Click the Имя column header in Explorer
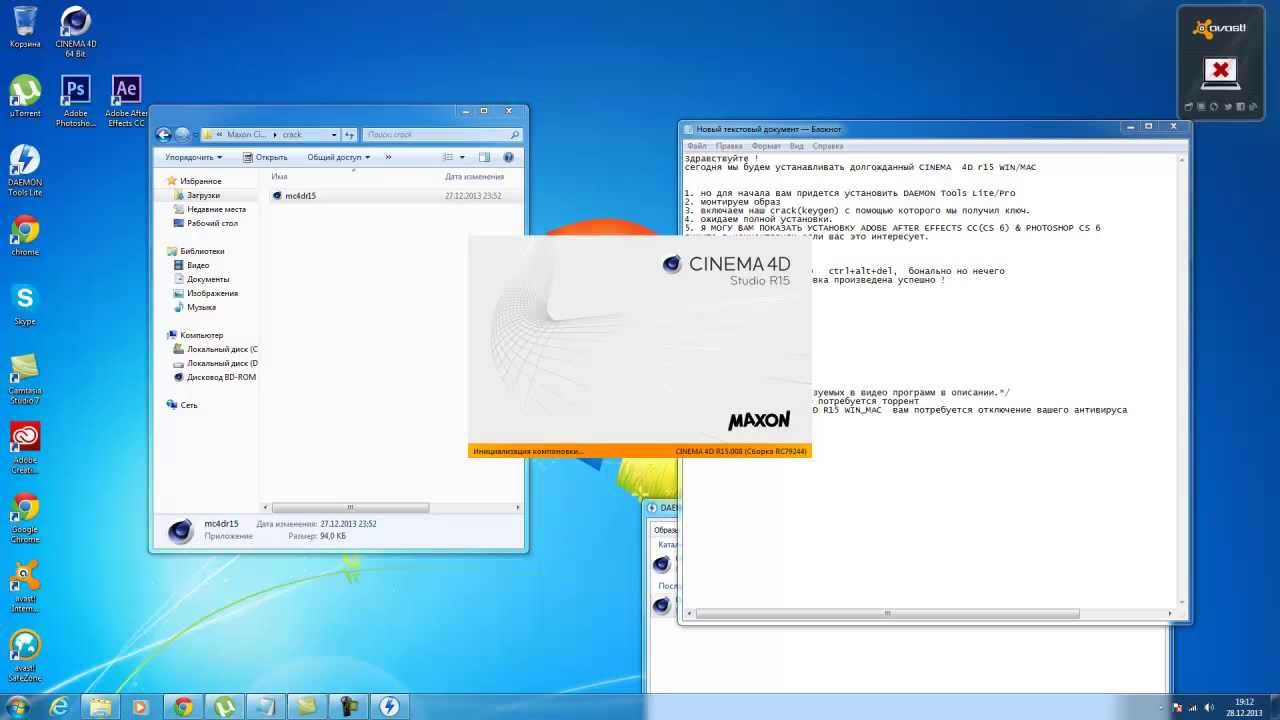 coord(279,177)
